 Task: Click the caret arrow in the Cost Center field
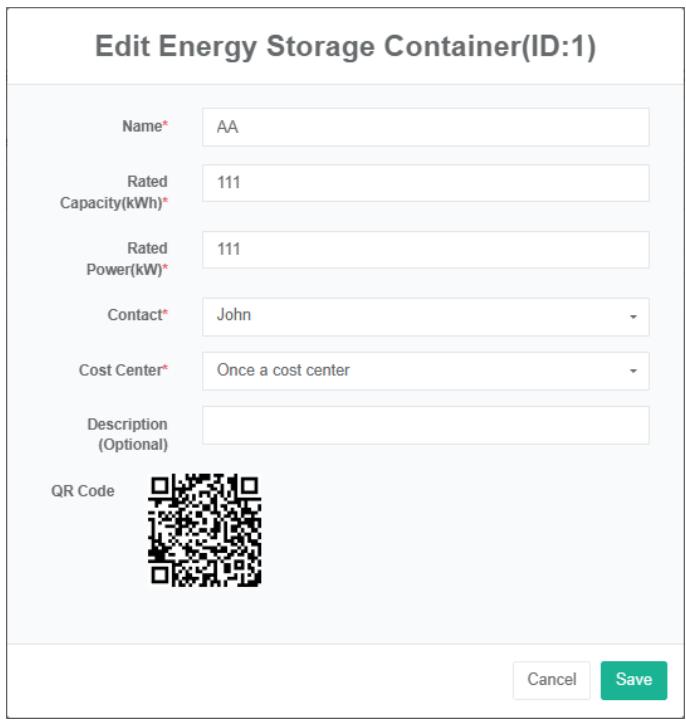(x=633, y=372)
